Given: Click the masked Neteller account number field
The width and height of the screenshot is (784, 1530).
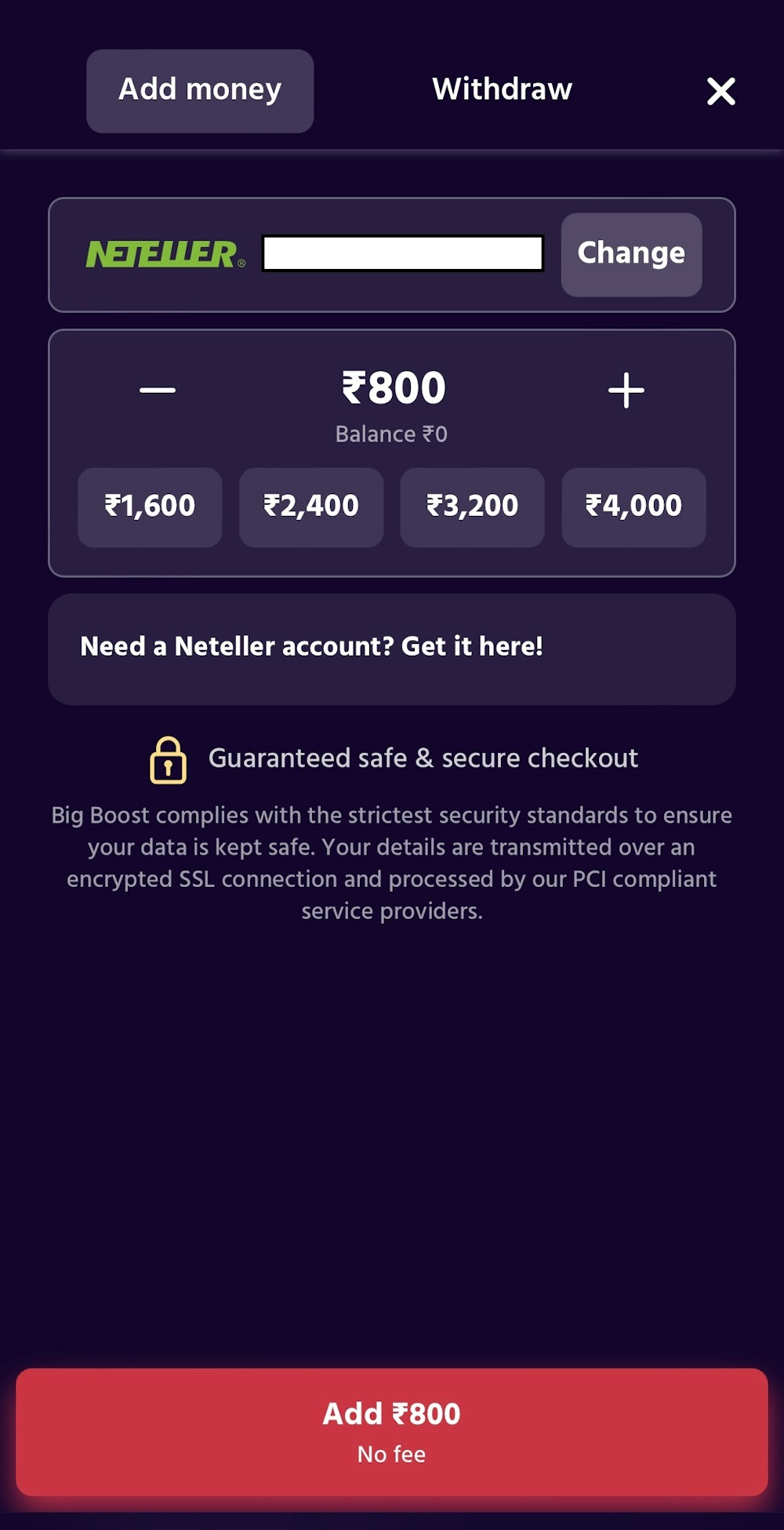Looking at the screenshot, I should 404,254.
